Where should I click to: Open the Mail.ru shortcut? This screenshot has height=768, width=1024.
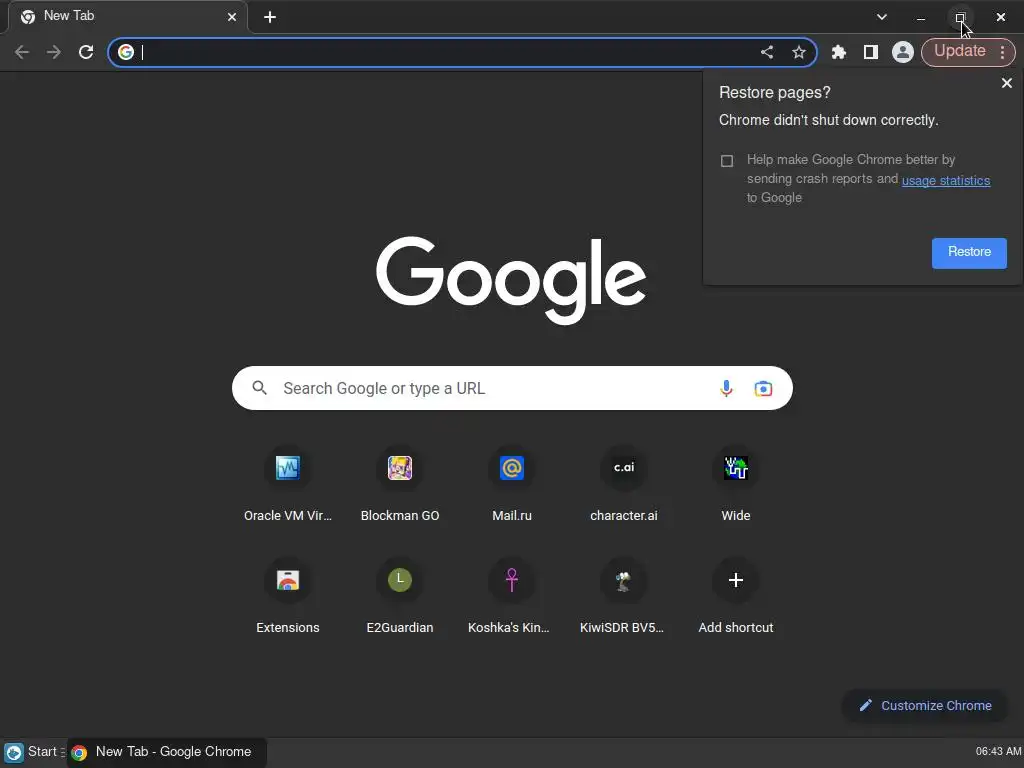tap(512, 486)
